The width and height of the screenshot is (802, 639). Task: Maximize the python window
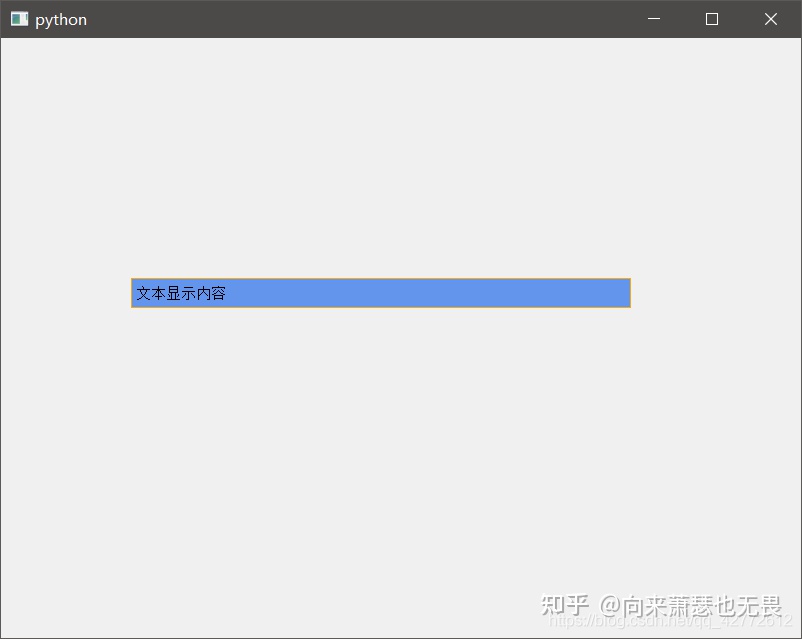point(711,19)
